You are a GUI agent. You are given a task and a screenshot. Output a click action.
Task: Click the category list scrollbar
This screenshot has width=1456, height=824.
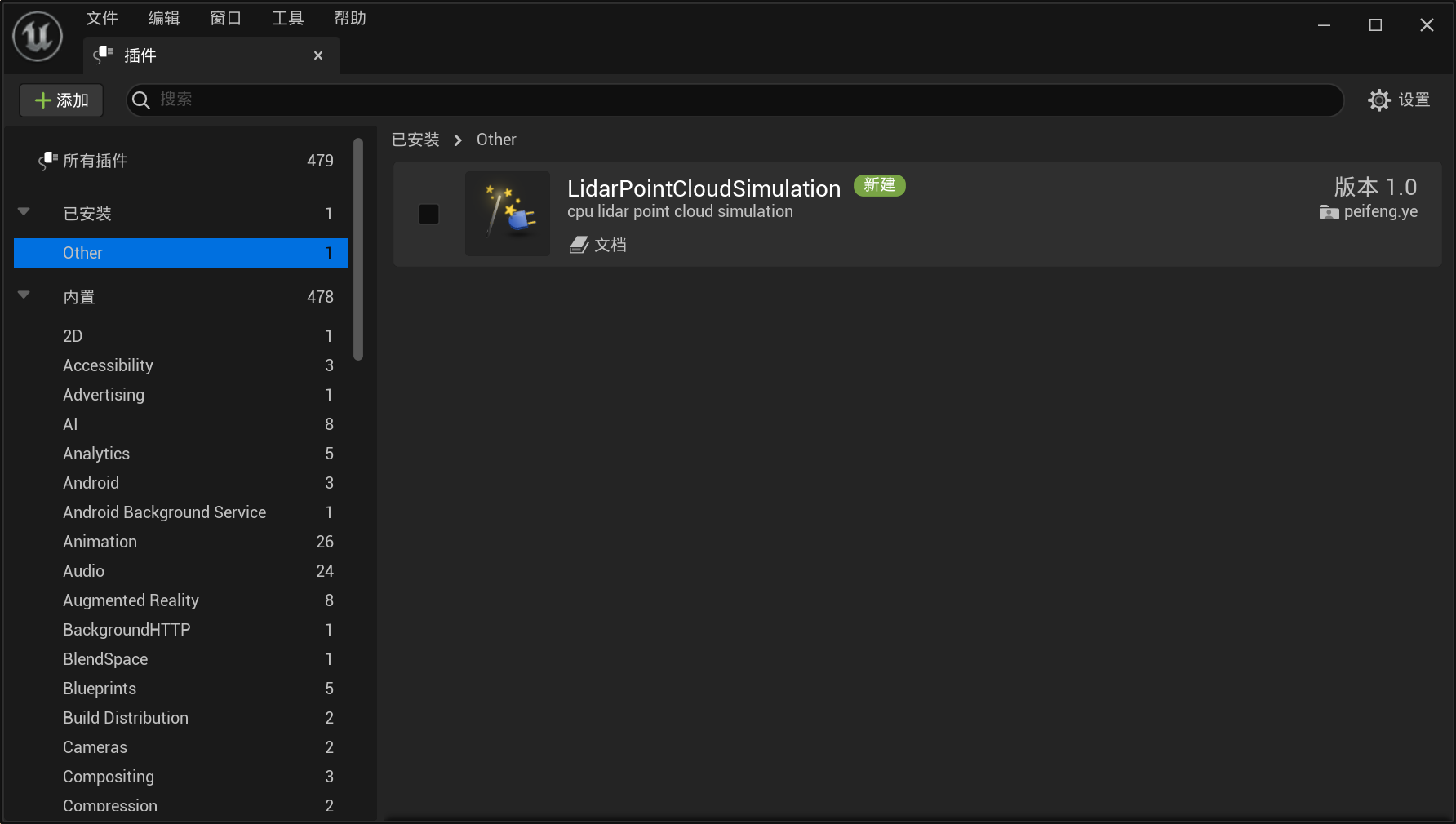[x=358, y=249]
